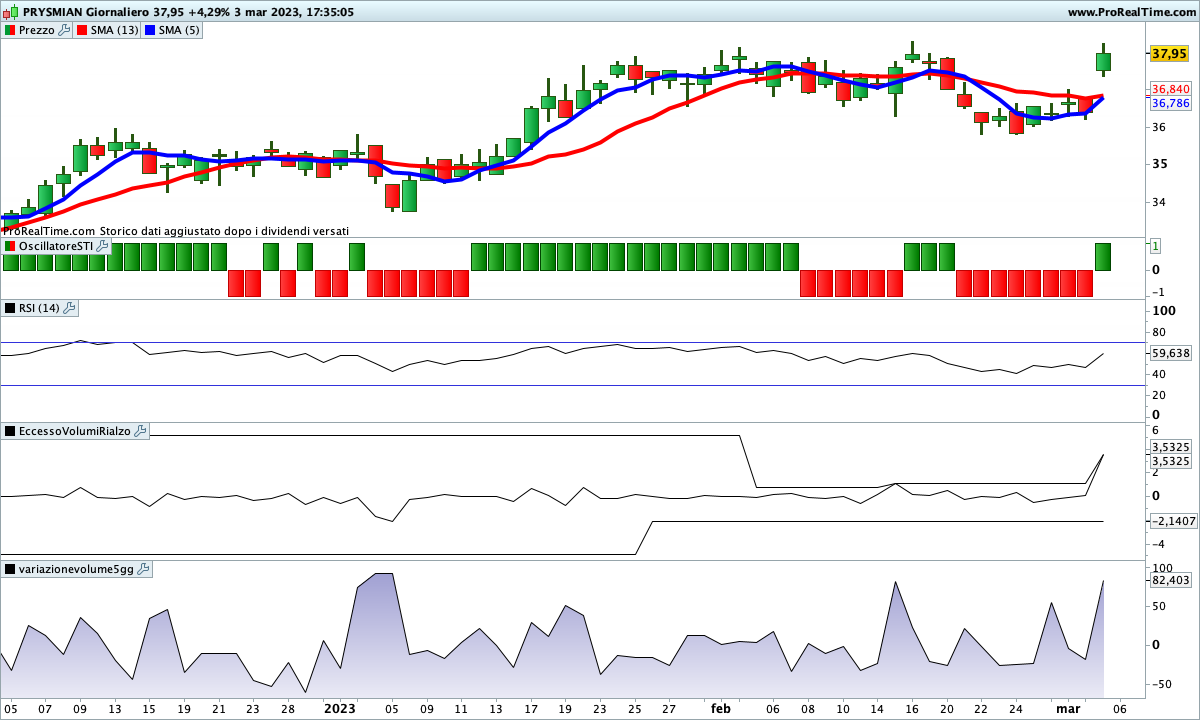Screen dimensions: 1200x720
Task: Click the last green OscillatoreSTI bar
Action: point(1103,257)
